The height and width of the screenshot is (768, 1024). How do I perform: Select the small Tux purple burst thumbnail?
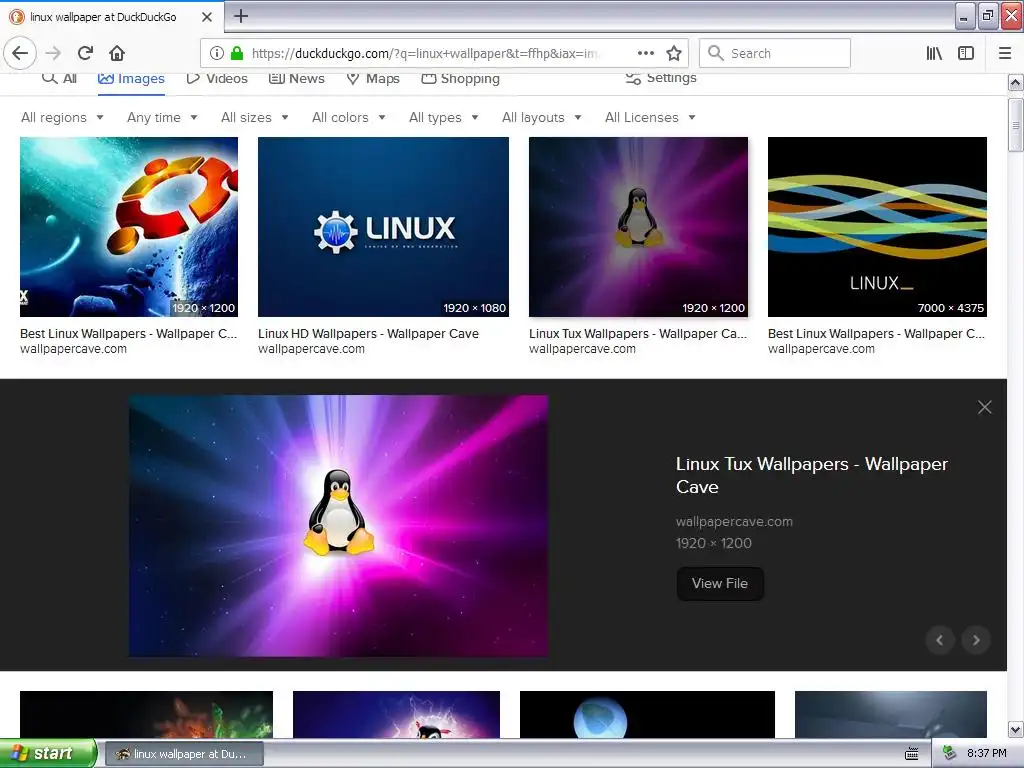(x=638, y=227)
